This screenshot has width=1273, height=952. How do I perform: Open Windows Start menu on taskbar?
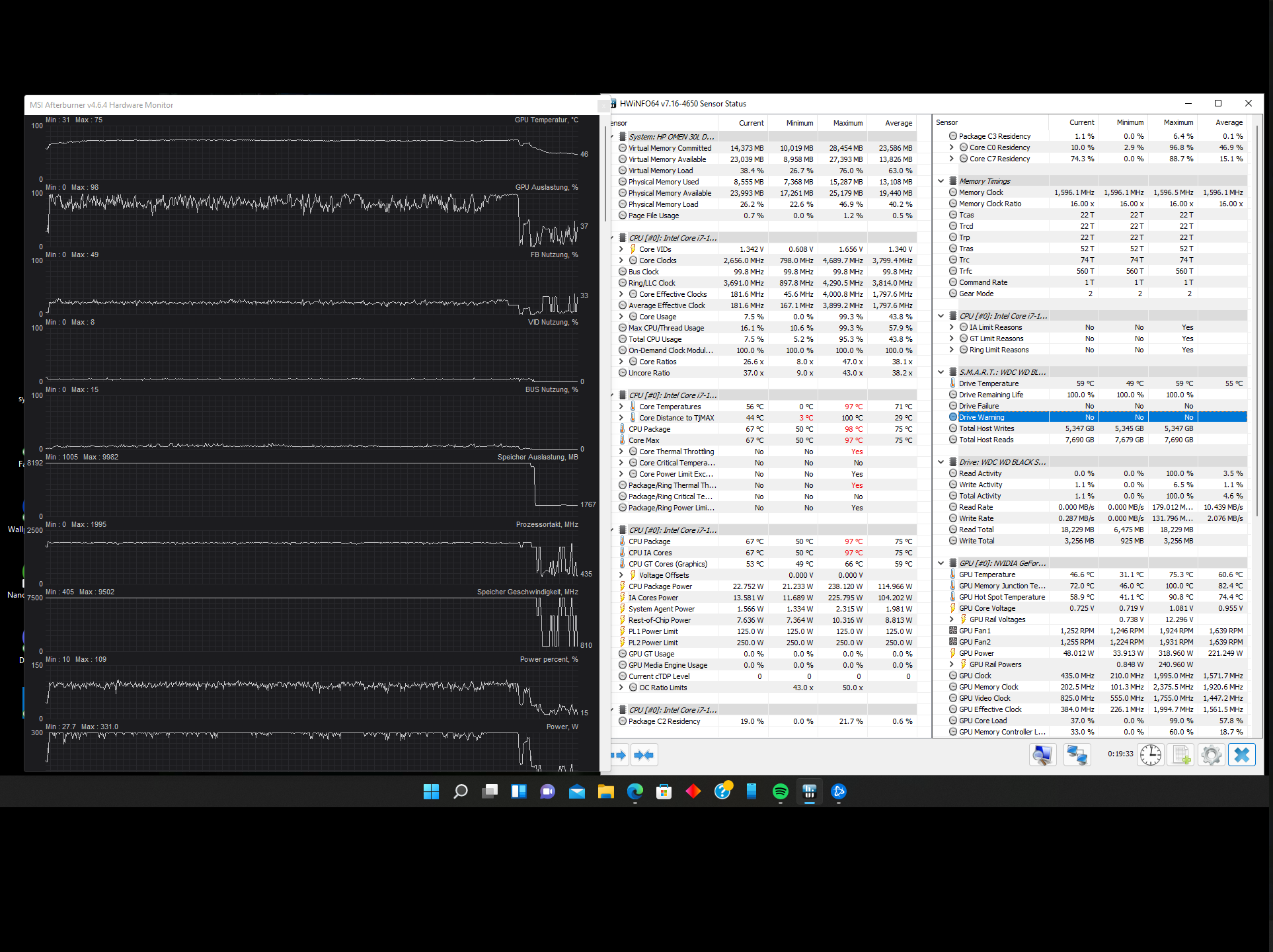432,791
